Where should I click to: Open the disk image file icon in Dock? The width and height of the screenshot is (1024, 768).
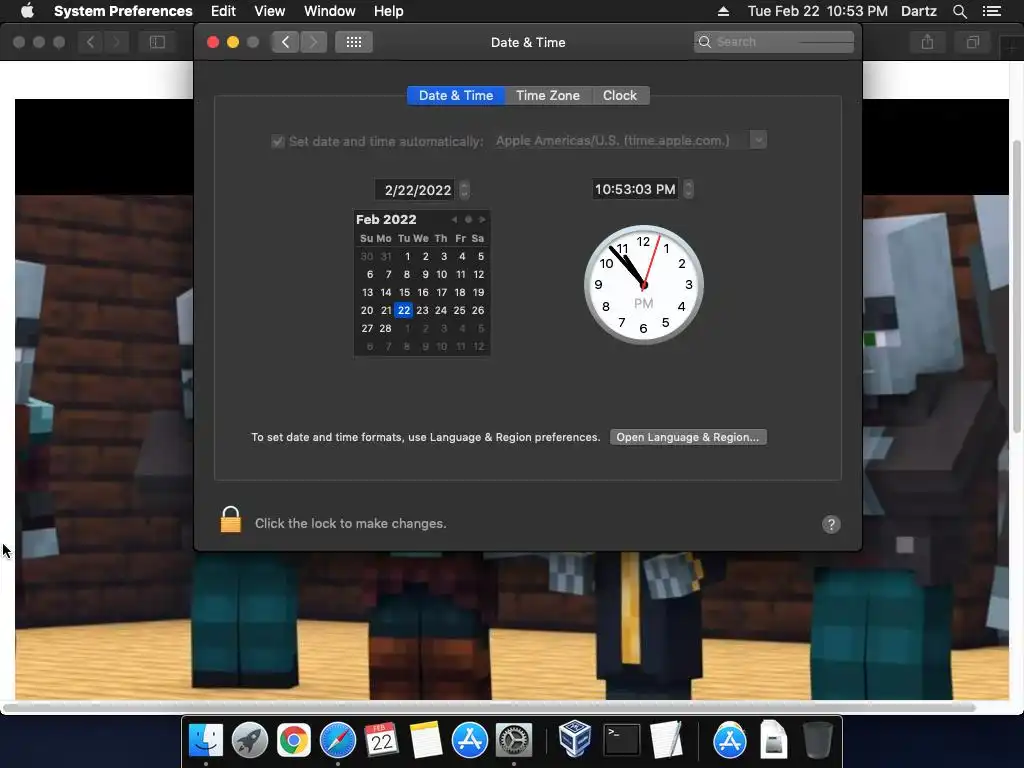pyautogui.click(x=773, y=741)
